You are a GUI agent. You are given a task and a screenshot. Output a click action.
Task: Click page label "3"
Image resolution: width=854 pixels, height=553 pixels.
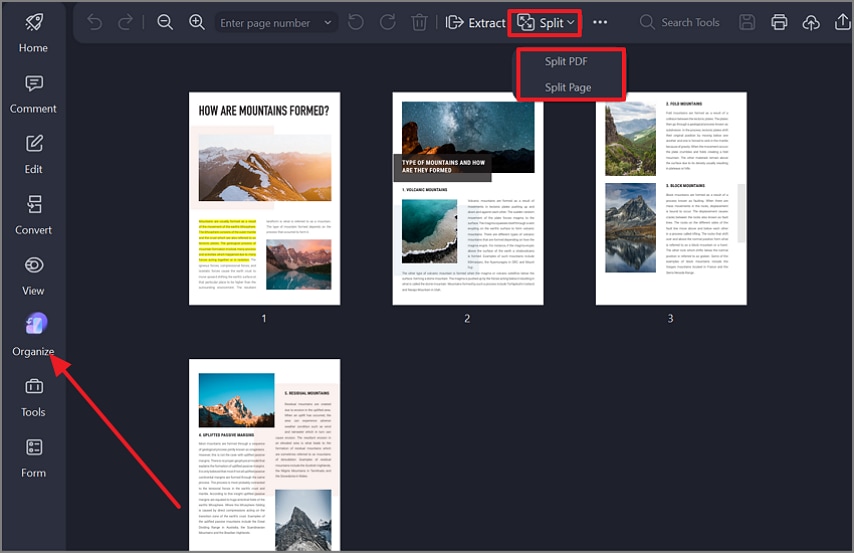[x=670, y=318]
